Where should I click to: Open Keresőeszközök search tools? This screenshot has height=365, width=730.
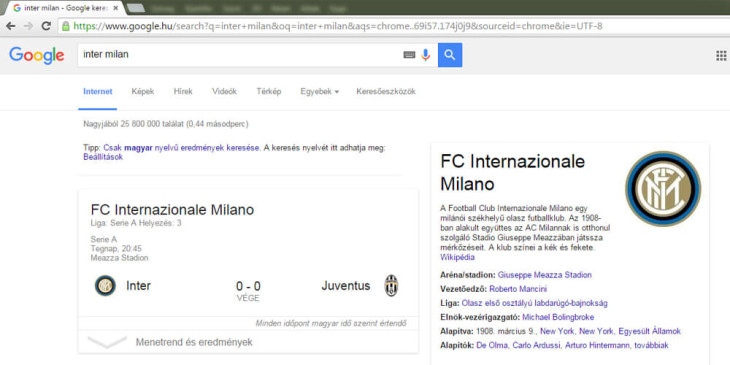pos(386,92)
